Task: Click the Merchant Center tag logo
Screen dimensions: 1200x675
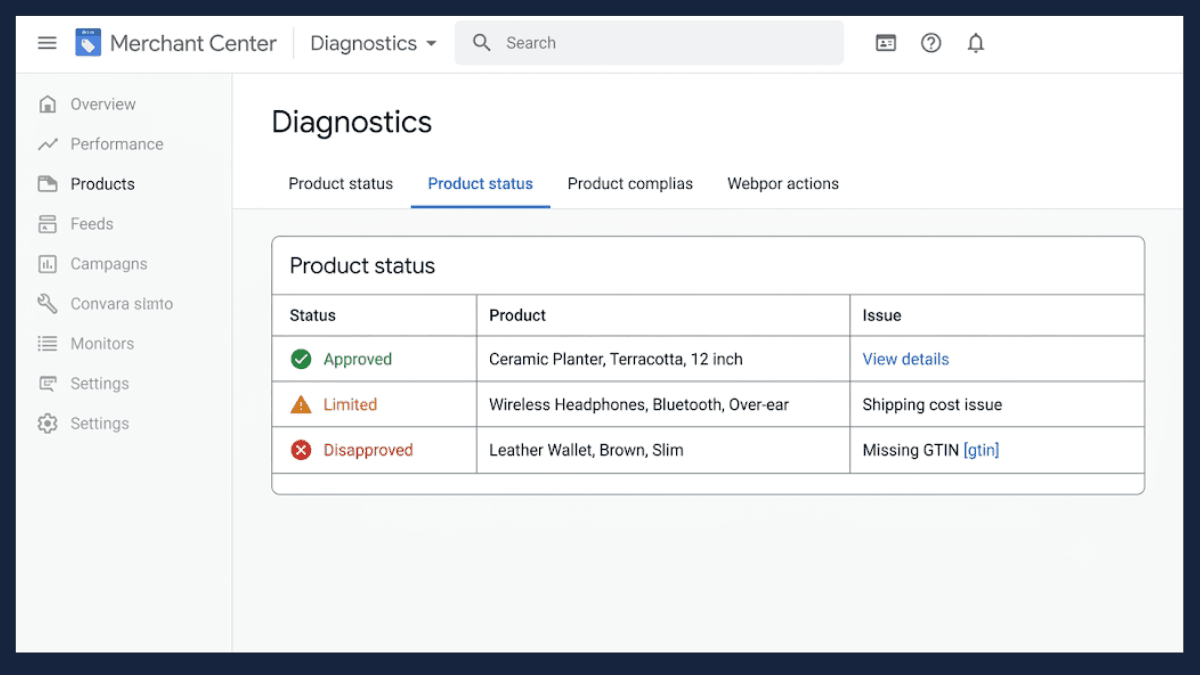Action: pos(88,43)
